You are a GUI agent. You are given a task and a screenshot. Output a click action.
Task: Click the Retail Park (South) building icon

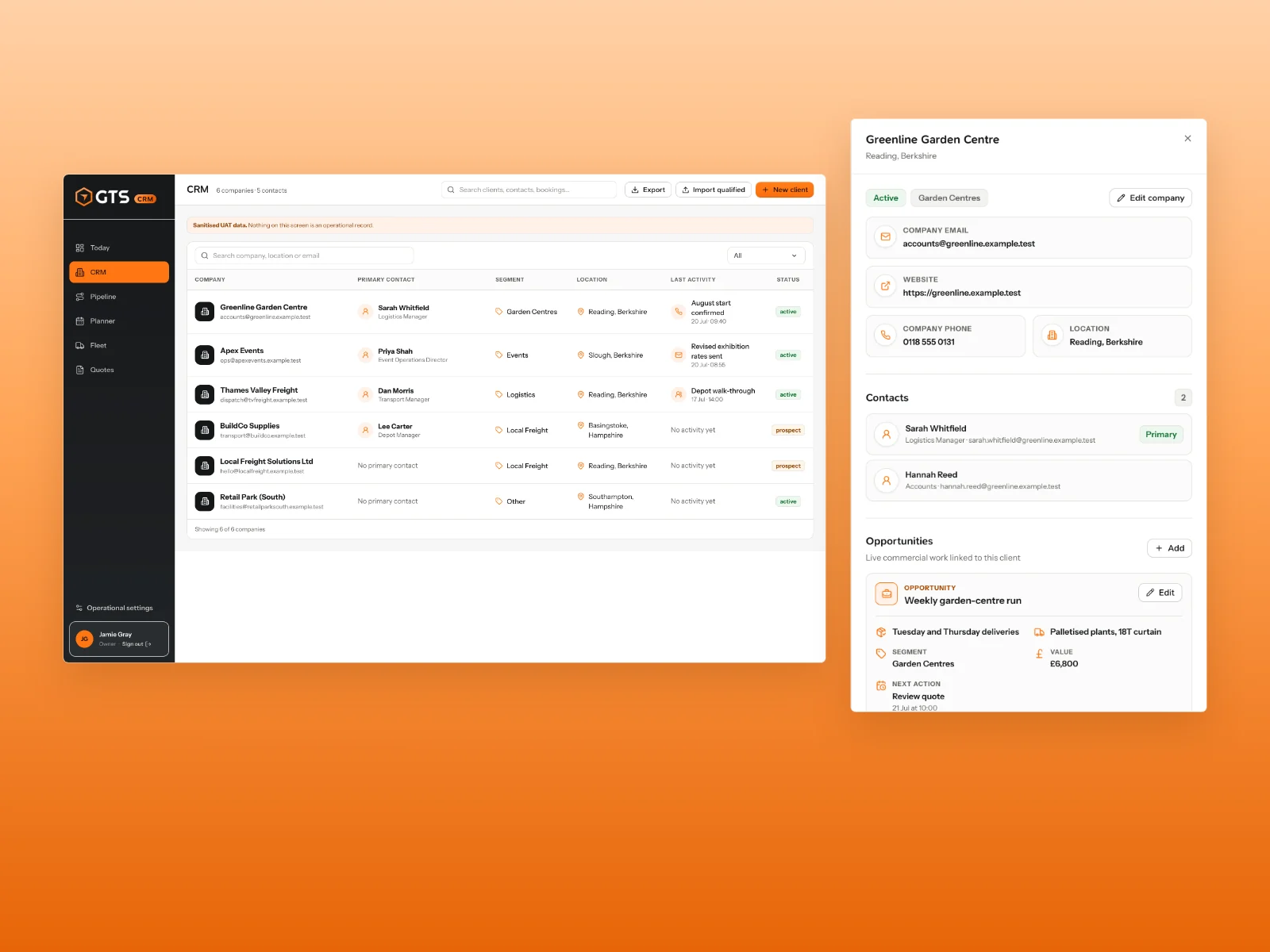tap(205, 501)
